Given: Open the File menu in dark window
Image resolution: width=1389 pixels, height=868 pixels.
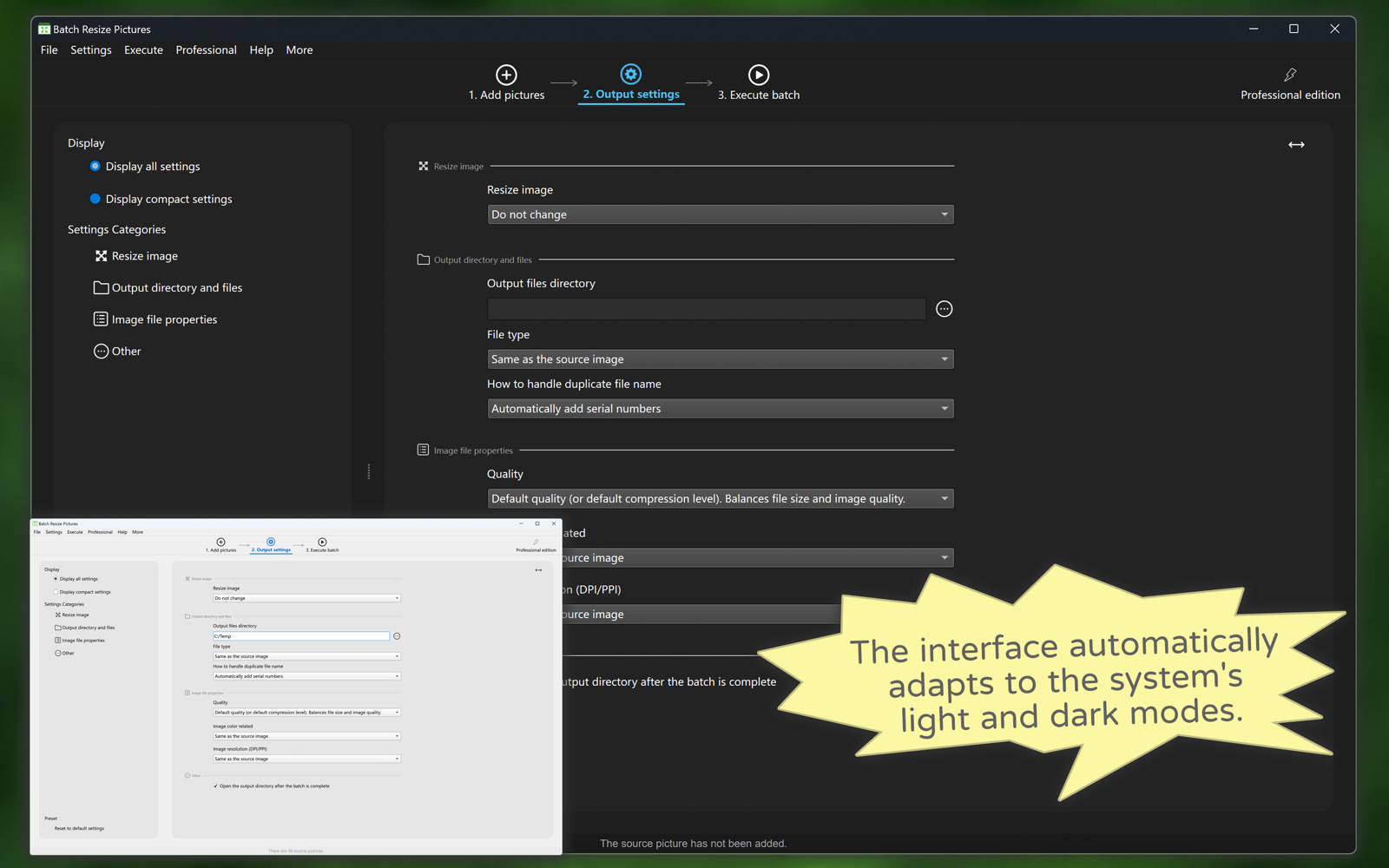Looking at the screenshot, I should (x=49, y=50).
